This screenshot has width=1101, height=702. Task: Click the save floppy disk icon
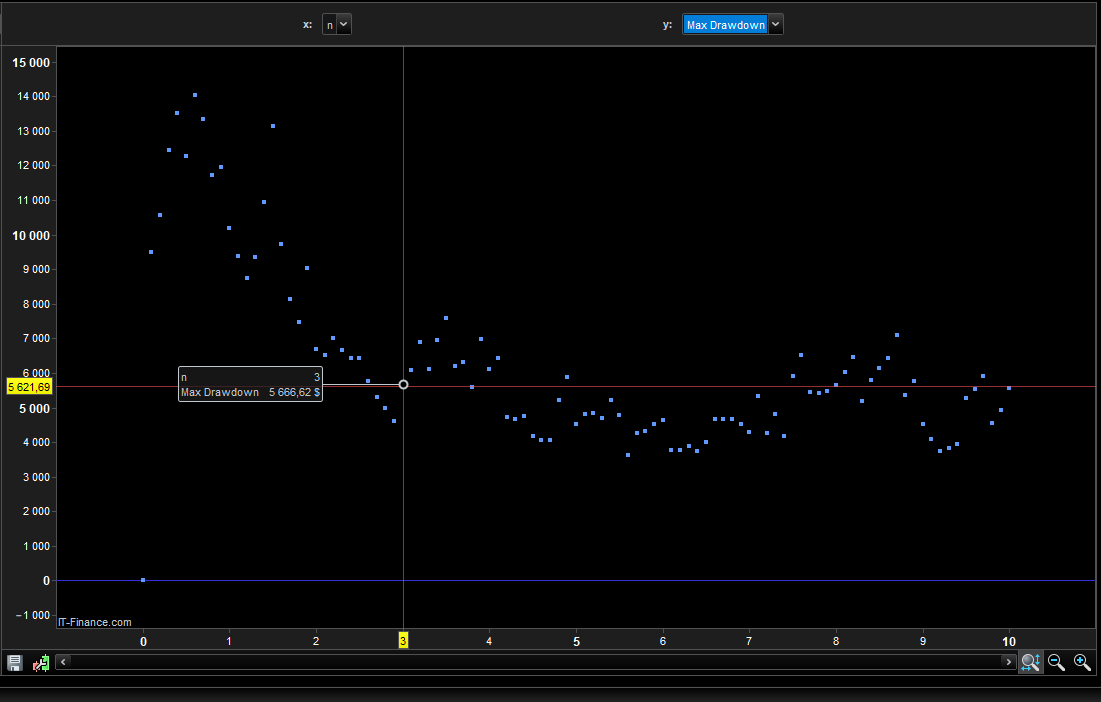click(x=15, y=663)
